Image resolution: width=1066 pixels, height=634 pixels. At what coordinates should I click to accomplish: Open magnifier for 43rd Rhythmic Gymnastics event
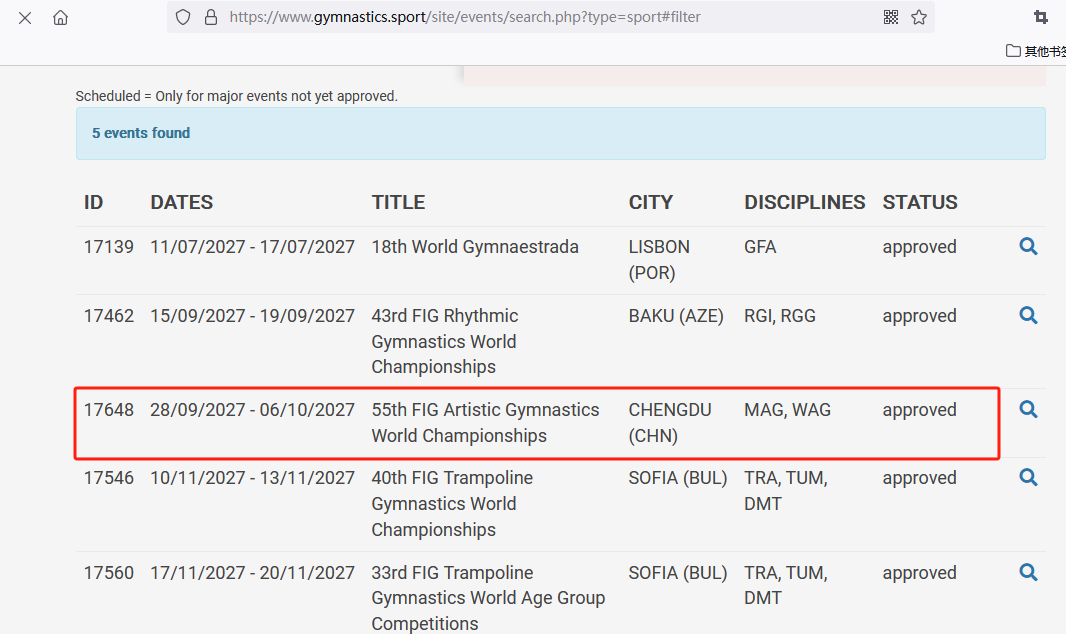[x=1028, y=315]
